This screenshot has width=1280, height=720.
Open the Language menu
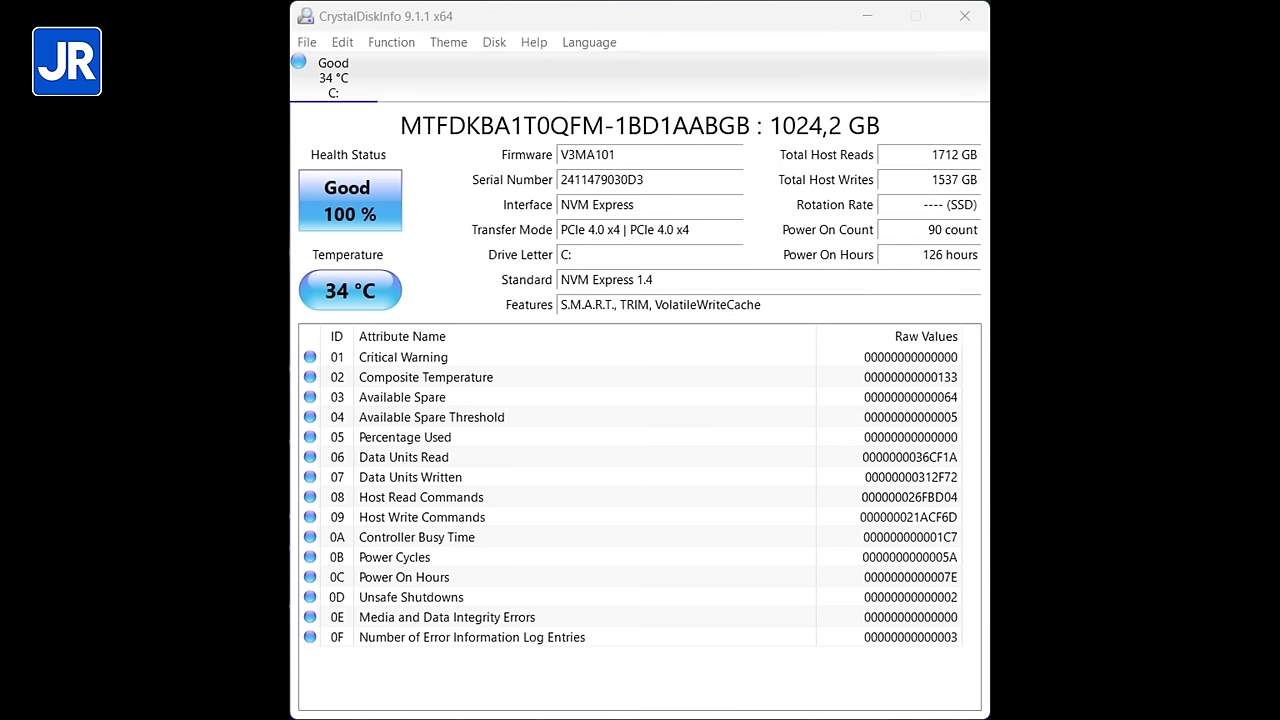click(589, 42)
